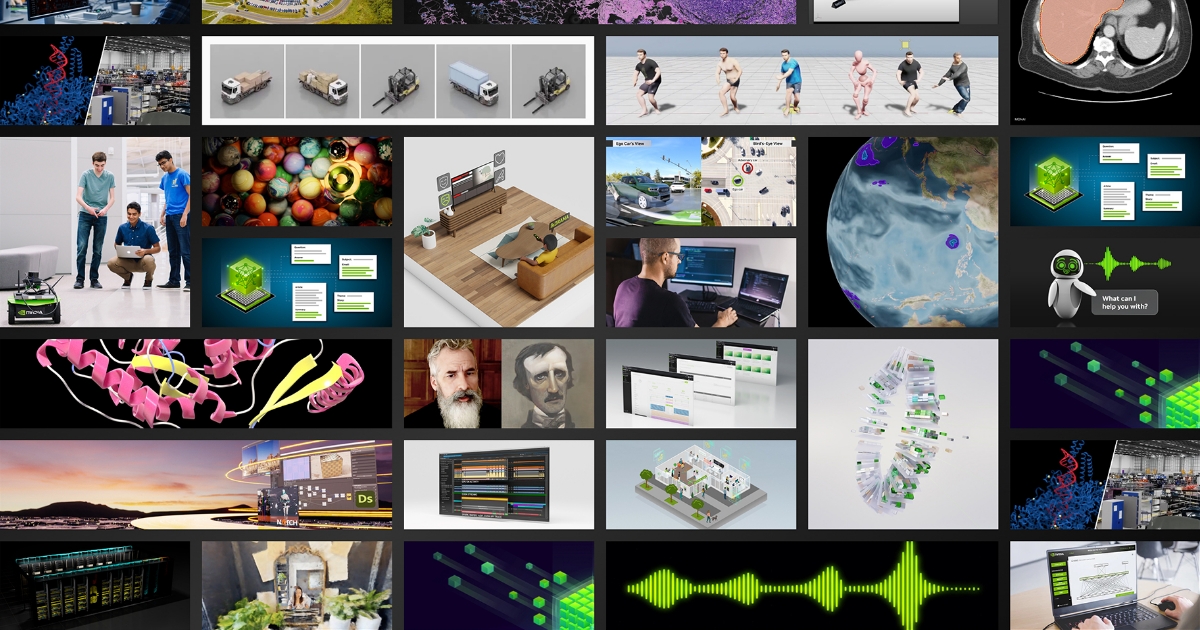Viewport: 1200px width, 630px height.
Task: Click the white chatbot robot character
Action: 1067,281
